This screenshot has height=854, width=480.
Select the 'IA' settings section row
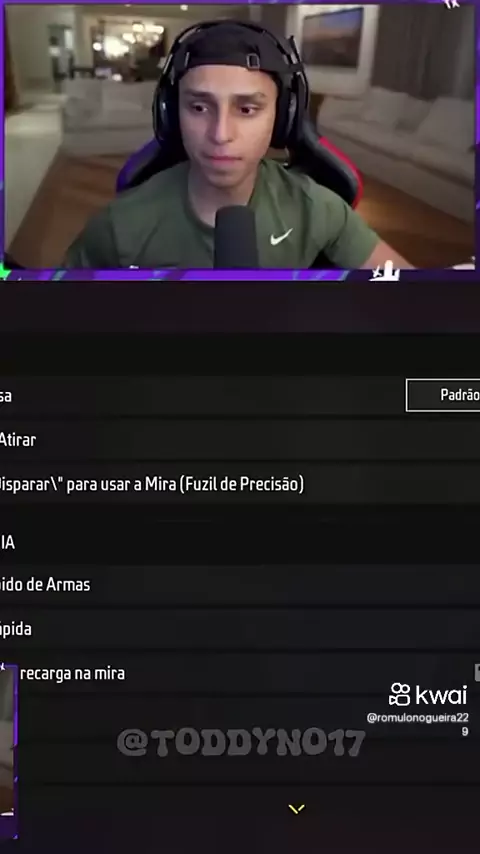point(240,542)
